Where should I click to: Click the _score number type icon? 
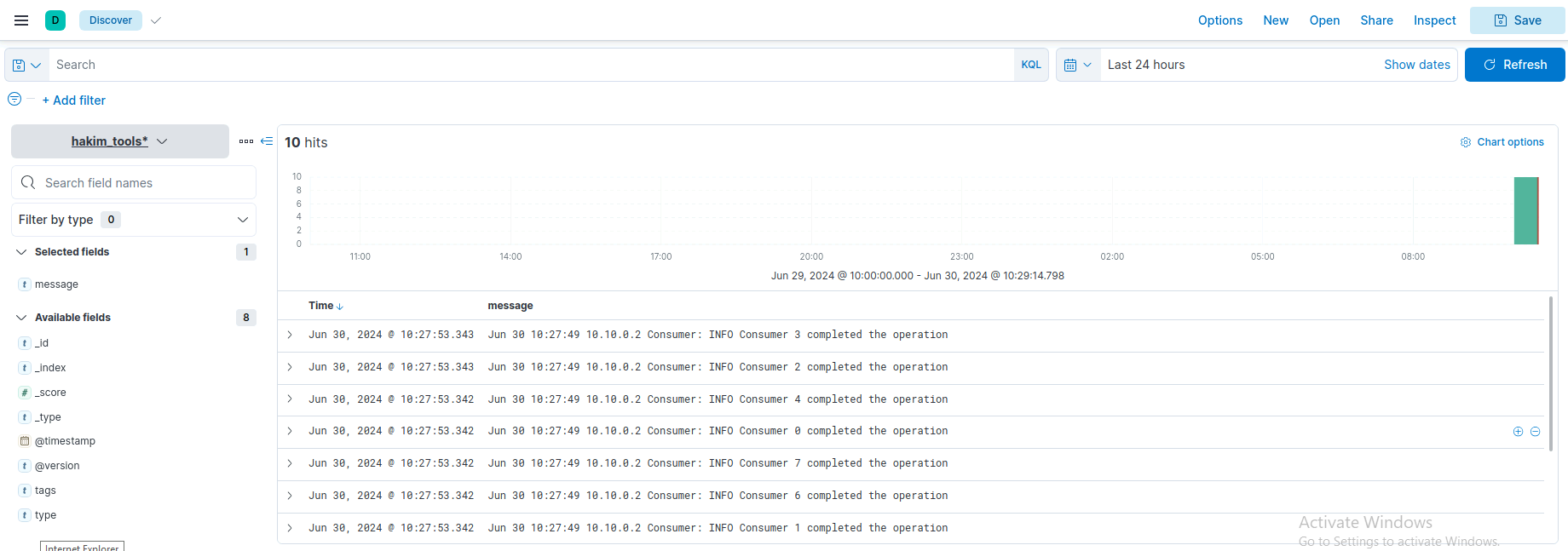tap(25, 393)
